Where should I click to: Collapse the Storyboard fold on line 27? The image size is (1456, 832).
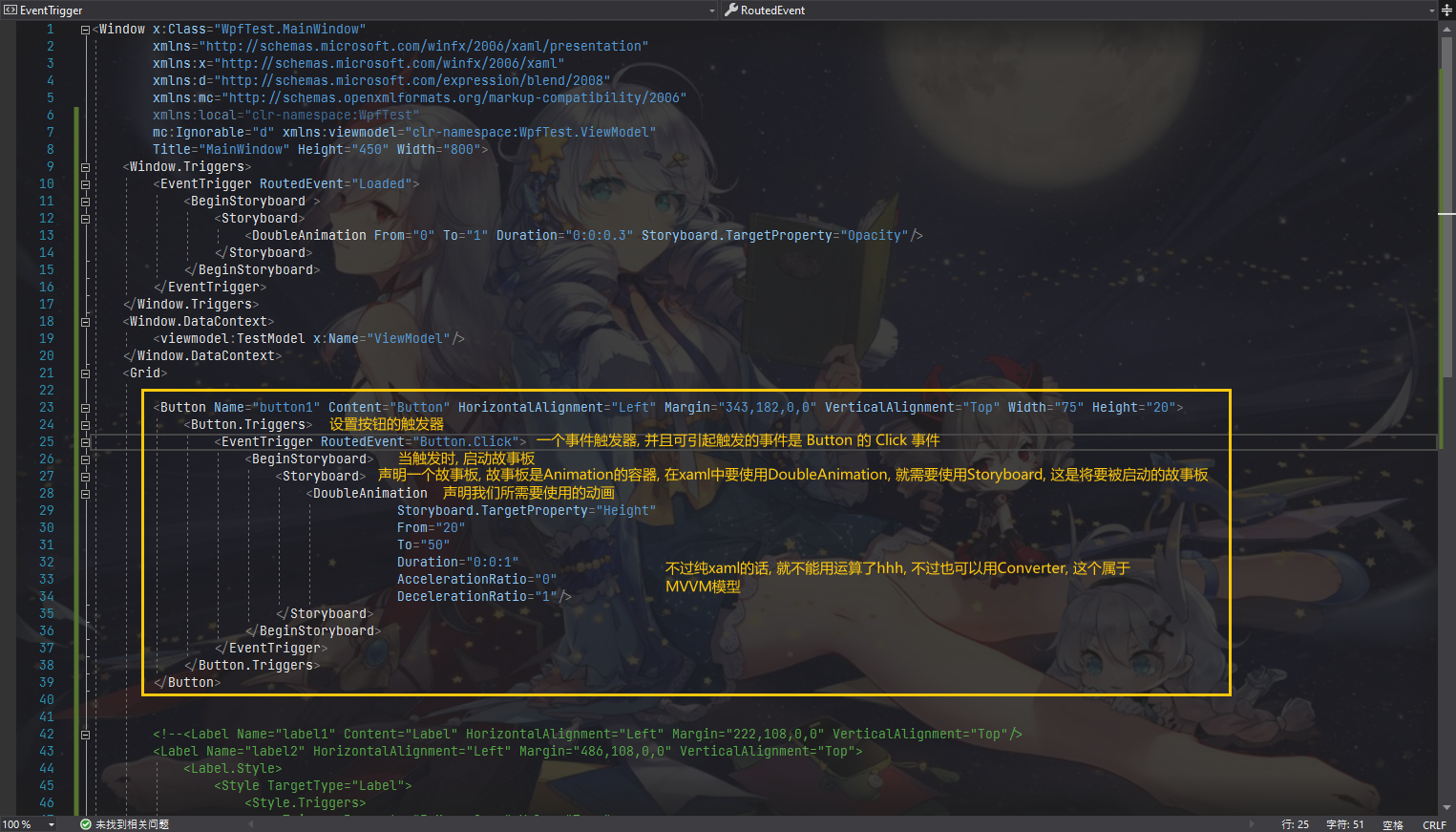point(85,476)
